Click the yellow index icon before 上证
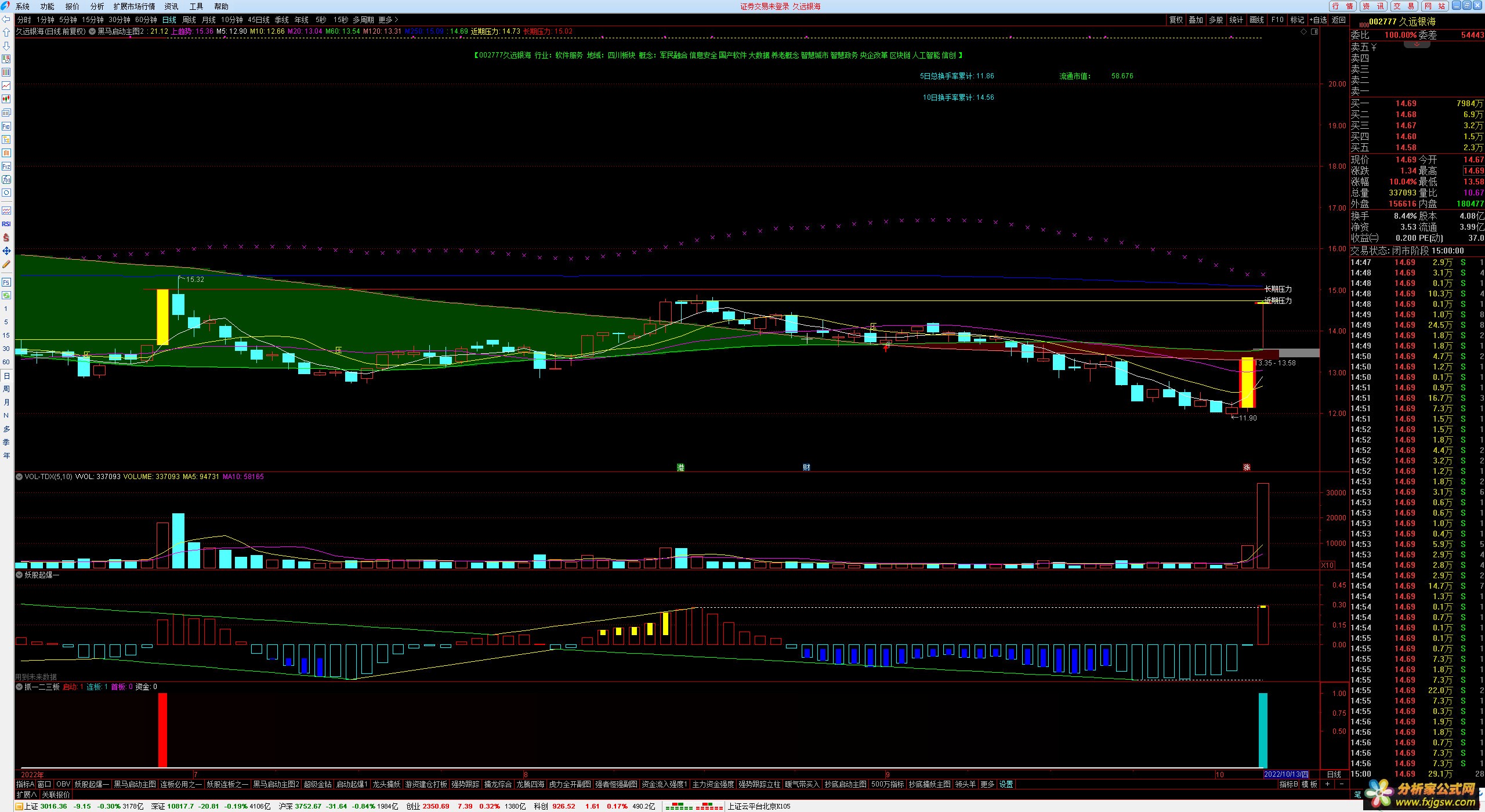1485x812 pixels. (x=19, y=807)
